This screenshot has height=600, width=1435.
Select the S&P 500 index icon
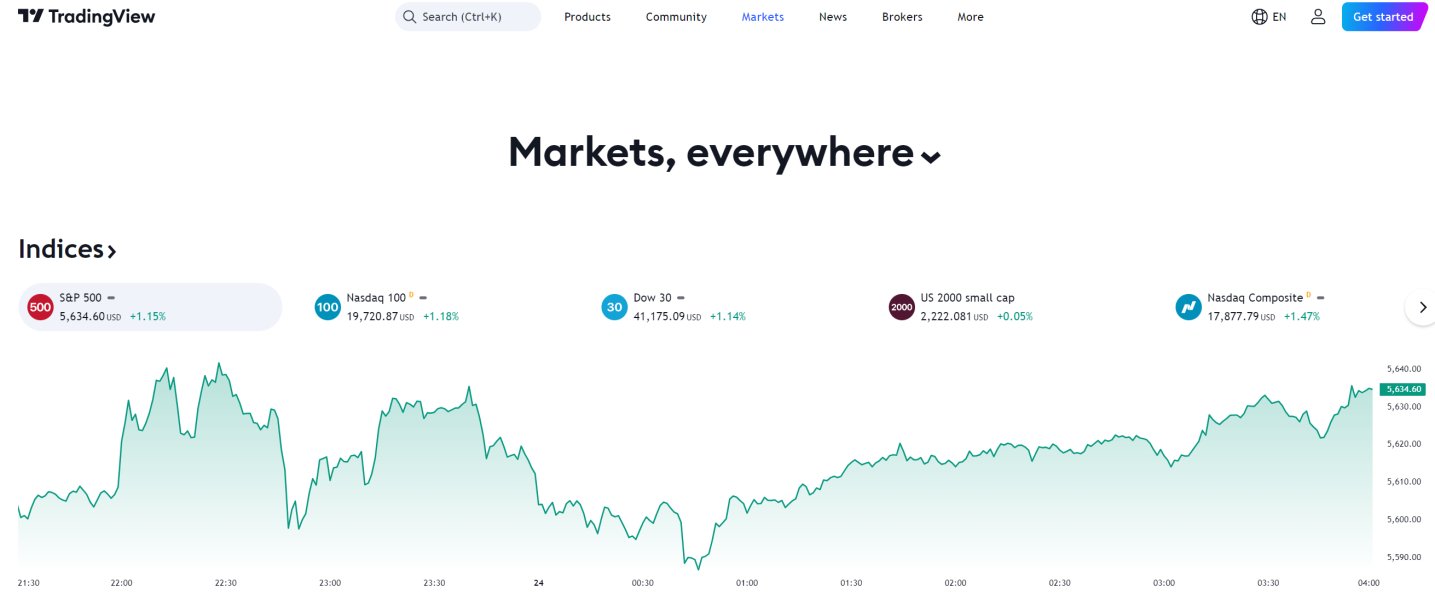pyautogui.click(x=40, y=307)
